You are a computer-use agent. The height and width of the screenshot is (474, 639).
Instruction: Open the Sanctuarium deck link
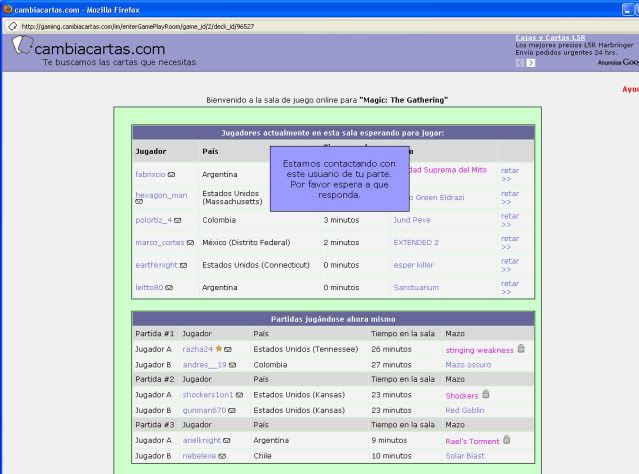point(416,287)
